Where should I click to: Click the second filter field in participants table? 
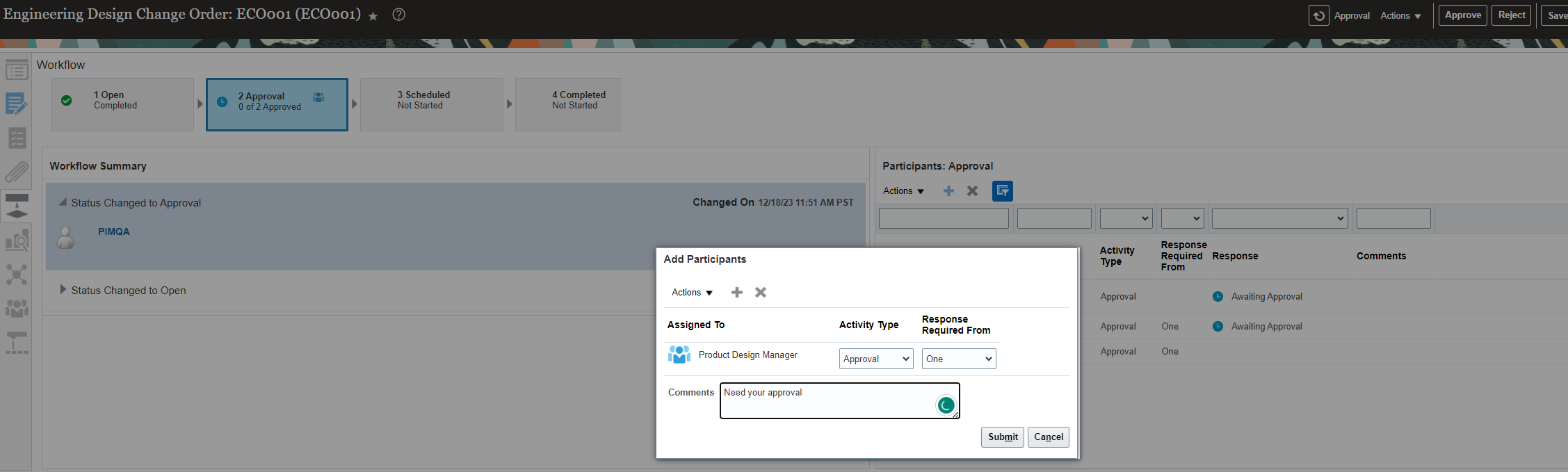point(1054,218)
